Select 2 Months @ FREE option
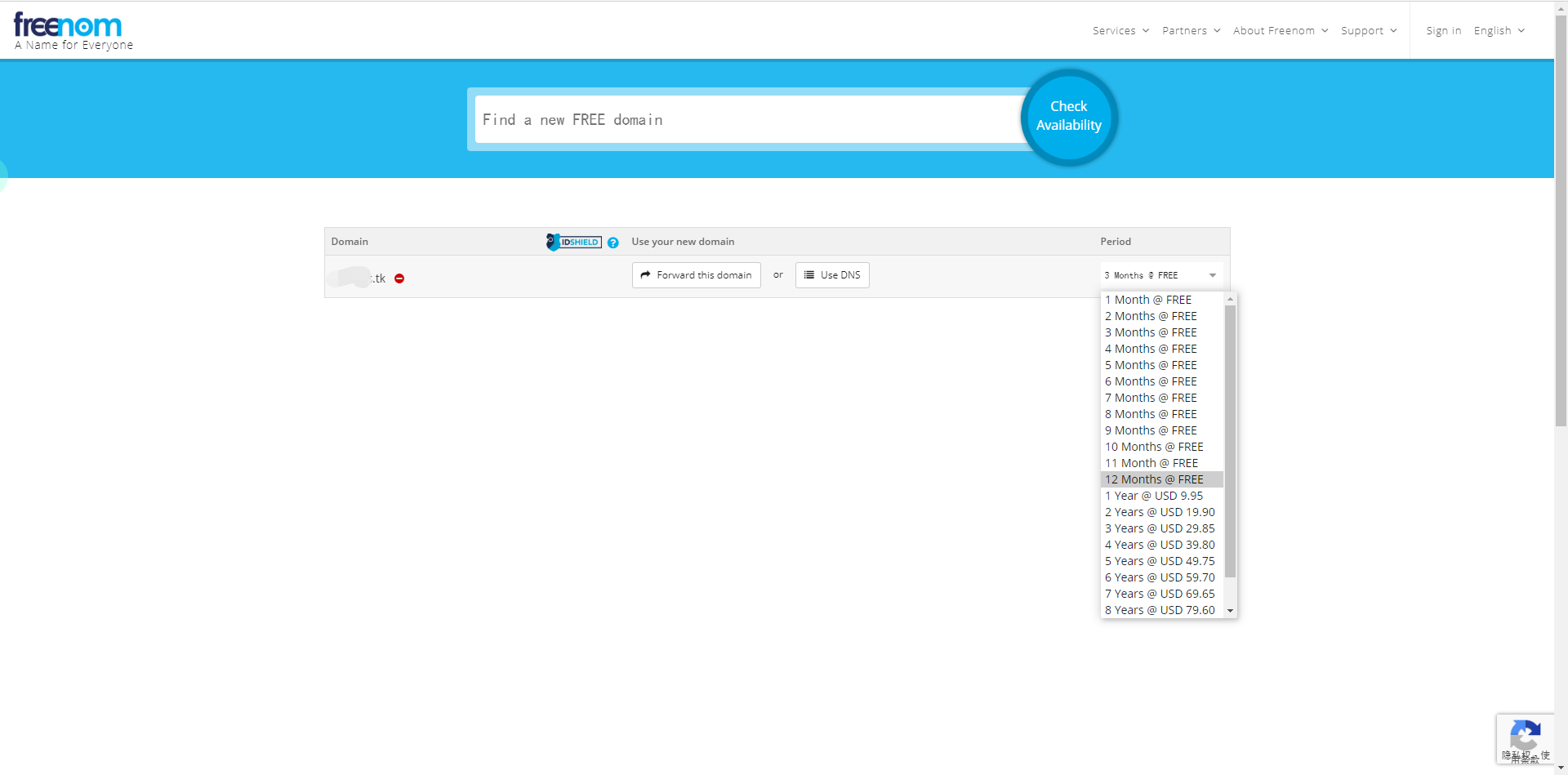Viewport: 1568px width, 775px height. pyautogui.click(x=1162, y=316)
